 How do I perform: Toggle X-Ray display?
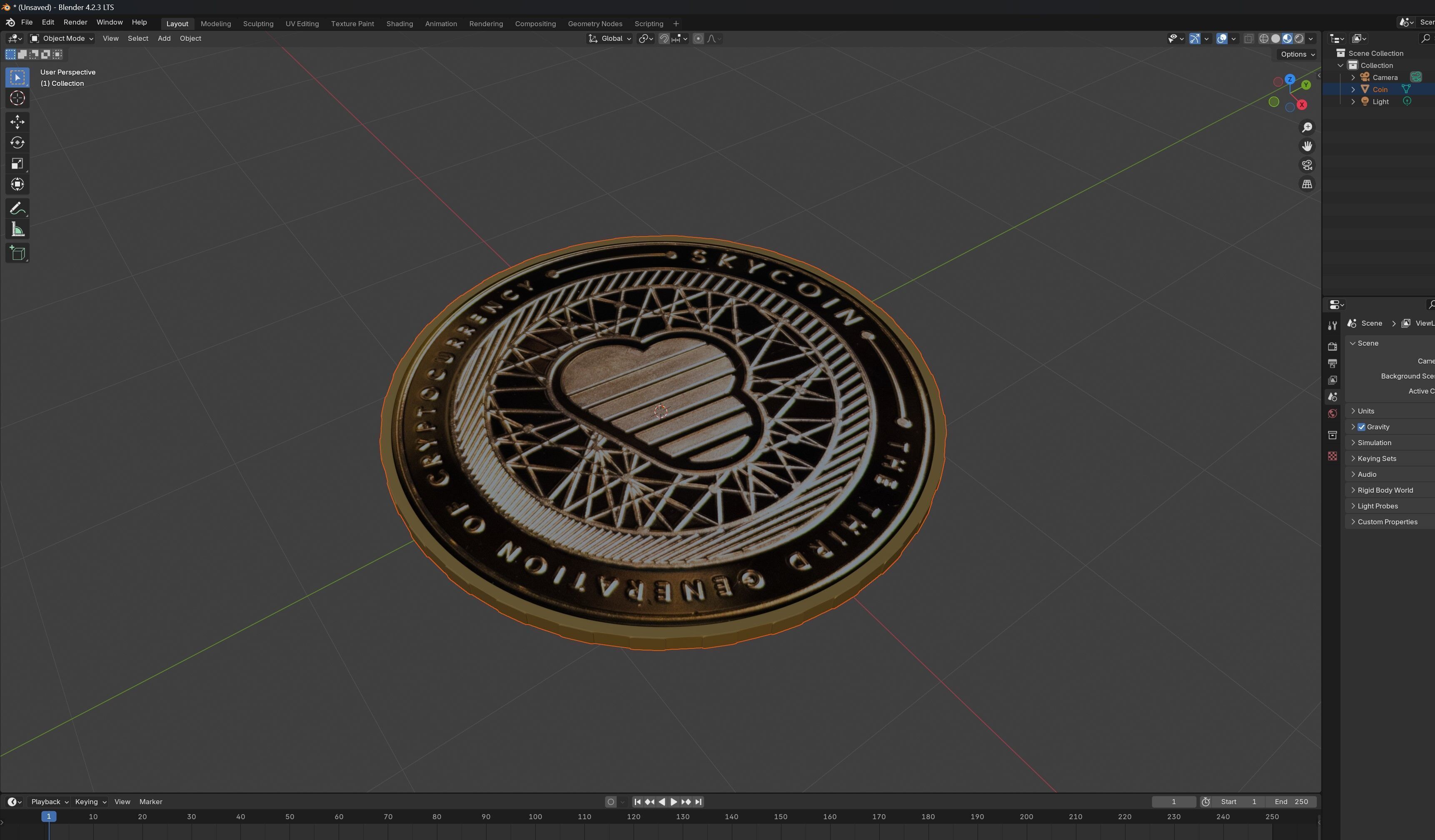pyautogui.click(x=1248, y=39)
